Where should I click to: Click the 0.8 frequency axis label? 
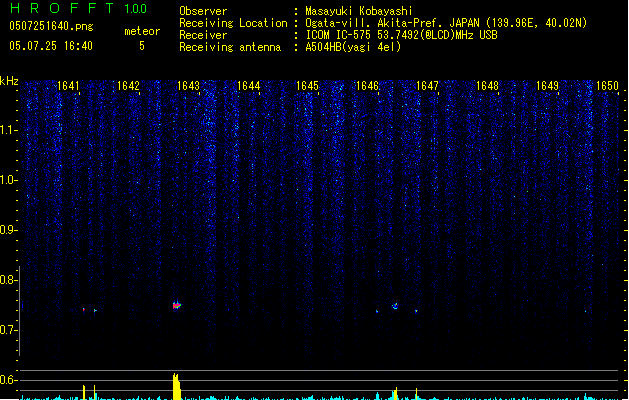tap(8, 280)
